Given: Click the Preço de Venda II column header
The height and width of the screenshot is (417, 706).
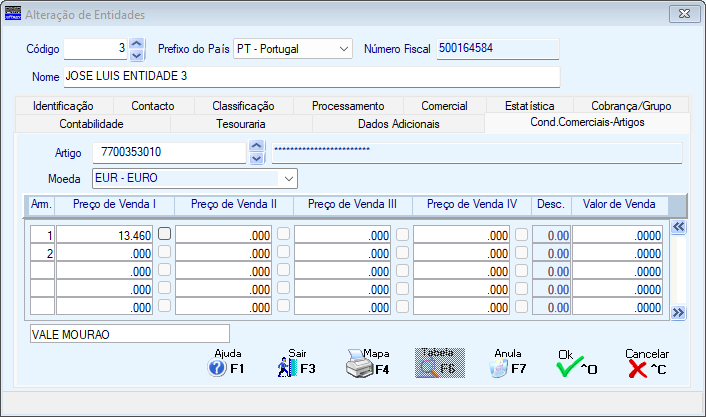Looking at the screenshot, I should pos(234,204).
